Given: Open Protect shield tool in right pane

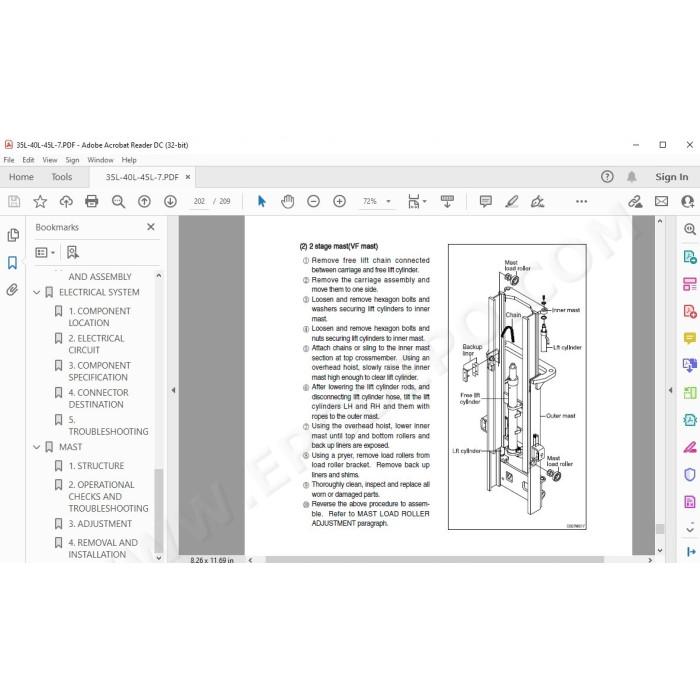Looking at the screenshot, I should click(690, 474).
